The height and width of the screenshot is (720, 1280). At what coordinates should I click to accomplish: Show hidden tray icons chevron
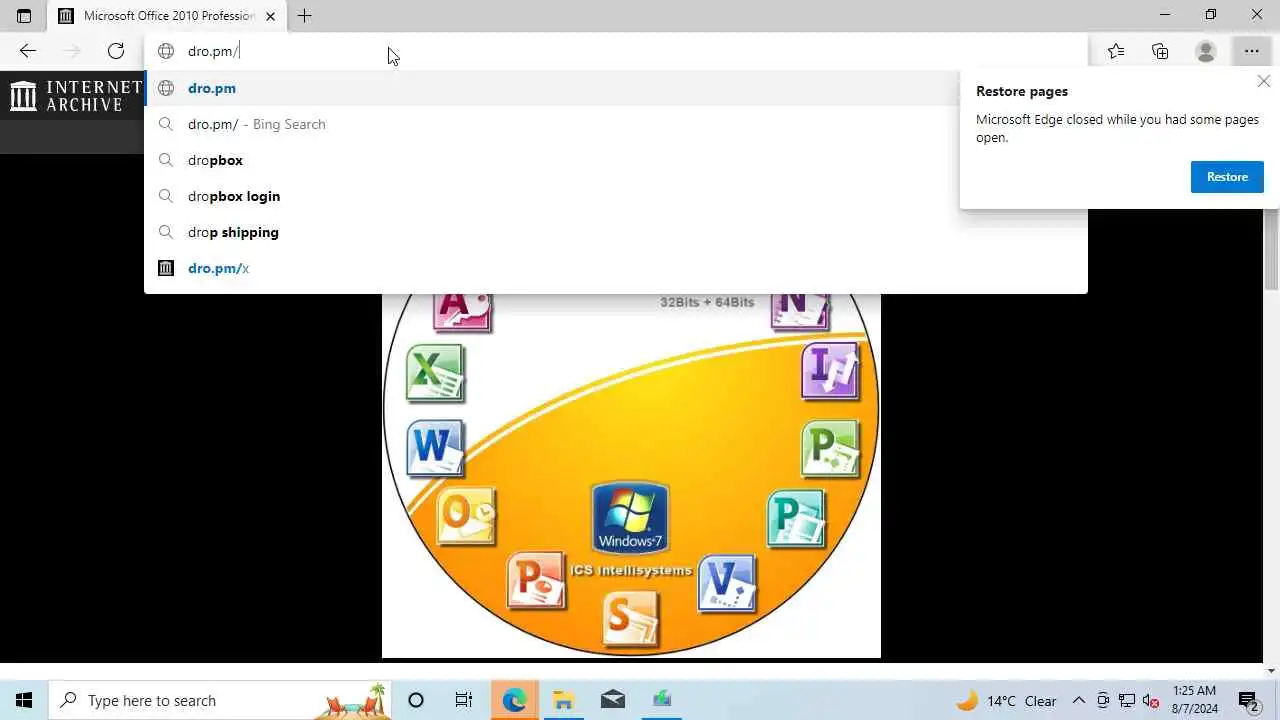1078,700
